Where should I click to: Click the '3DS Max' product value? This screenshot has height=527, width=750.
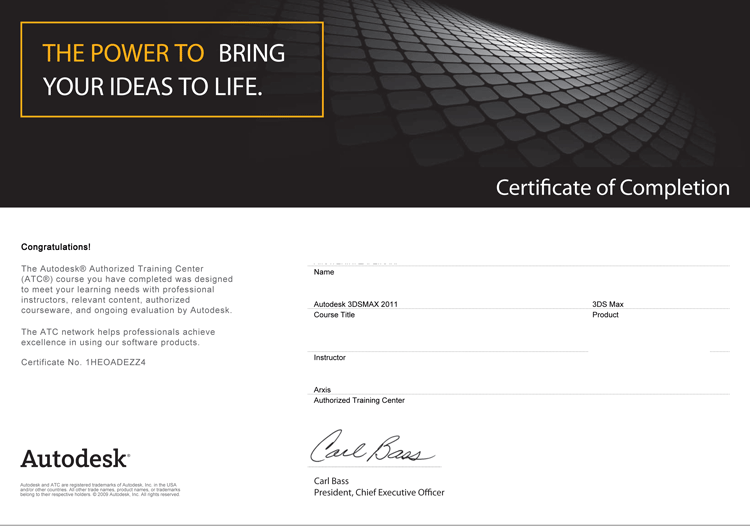(x=608, y=304)
